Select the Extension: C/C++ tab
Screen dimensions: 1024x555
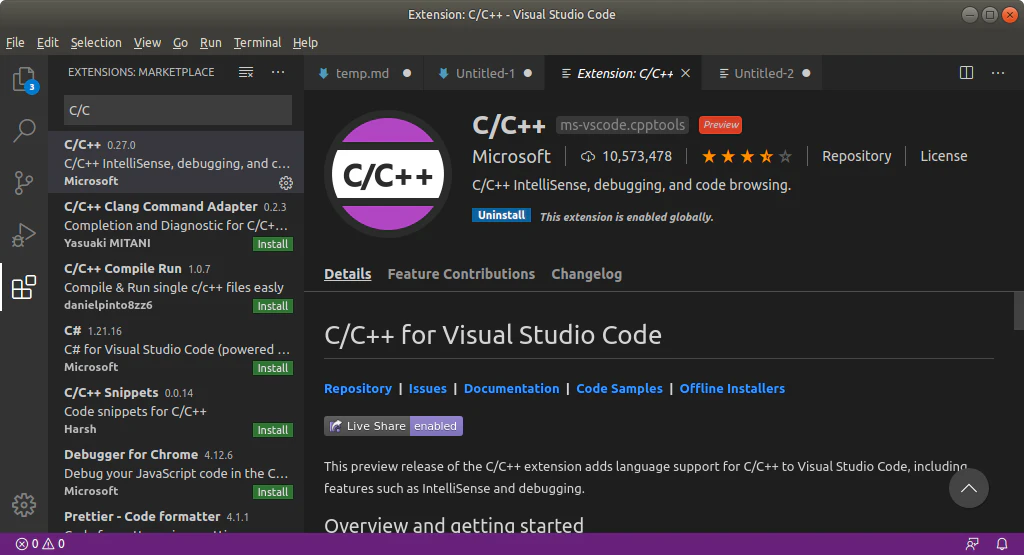coord(623,73)
